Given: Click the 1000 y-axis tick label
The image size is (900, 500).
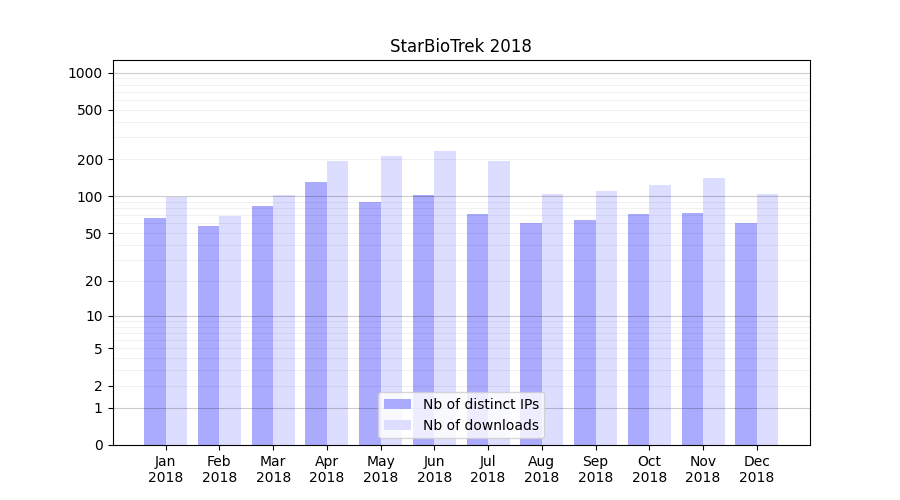Looking at the screenshot, I should click(x=85, y=73).
